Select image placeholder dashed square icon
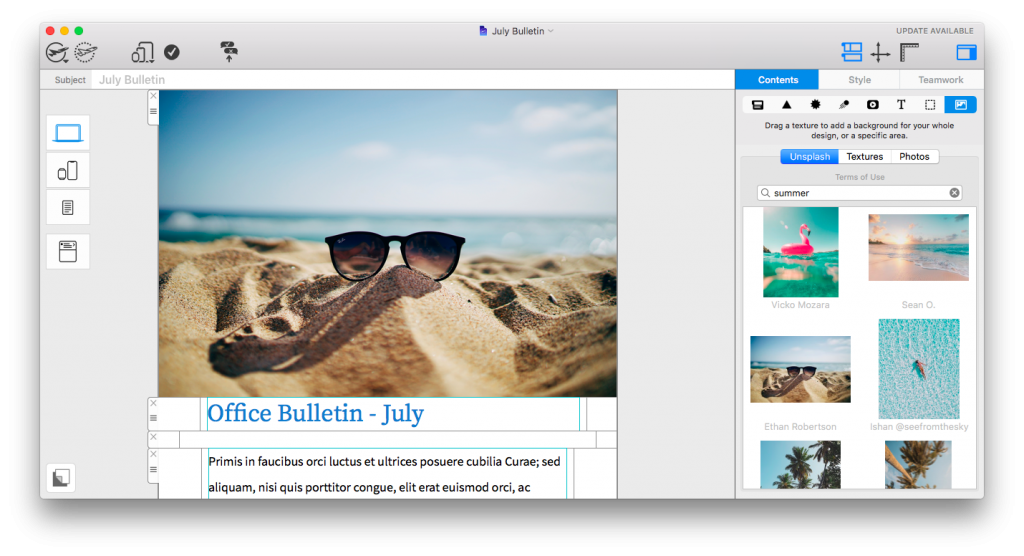 [930, 105]
